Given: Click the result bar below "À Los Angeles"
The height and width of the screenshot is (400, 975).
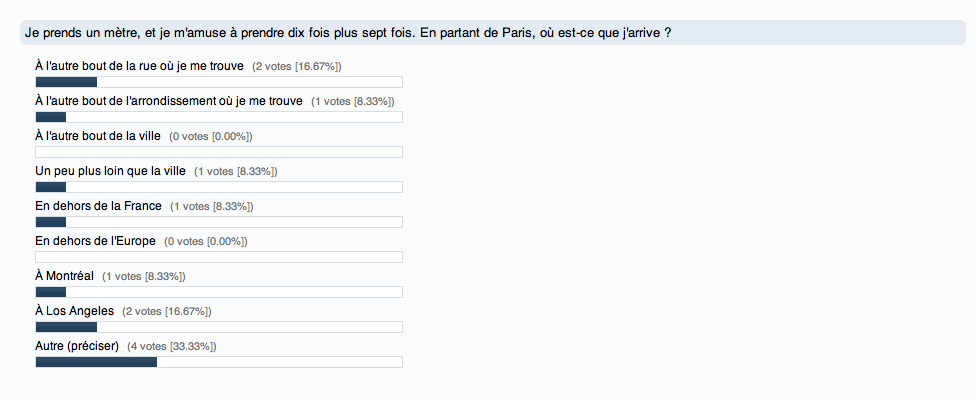Looking at the screenshot, I should [x=218, y=327].
